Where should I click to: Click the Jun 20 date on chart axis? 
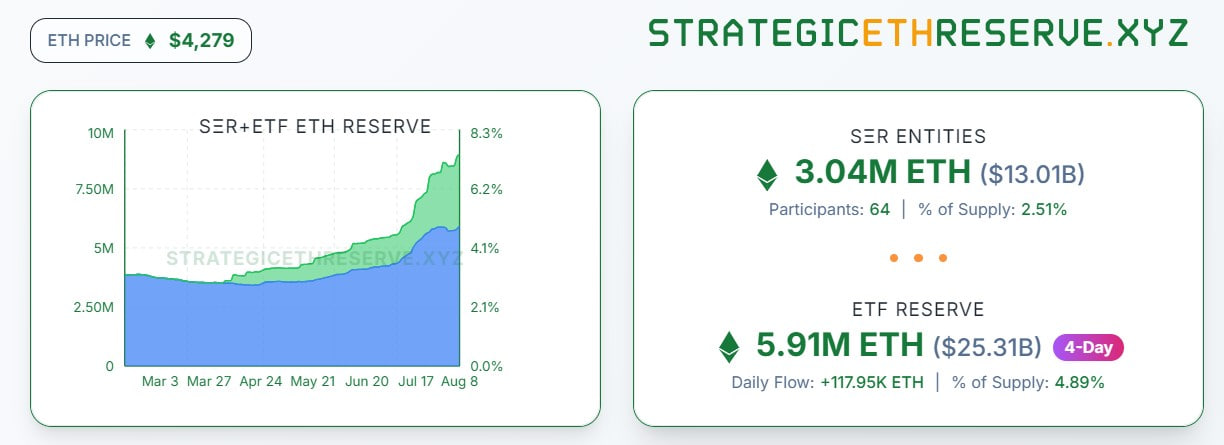click(366, 382)
